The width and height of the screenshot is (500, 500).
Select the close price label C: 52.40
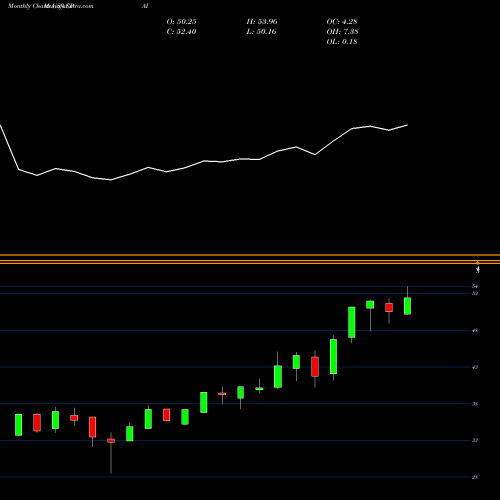[181, 31]
